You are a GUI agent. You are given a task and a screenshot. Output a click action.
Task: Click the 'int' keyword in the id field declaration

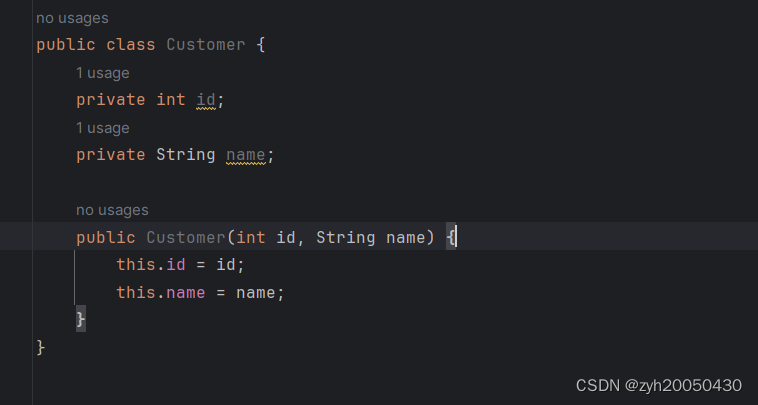[x=171, y=100]
